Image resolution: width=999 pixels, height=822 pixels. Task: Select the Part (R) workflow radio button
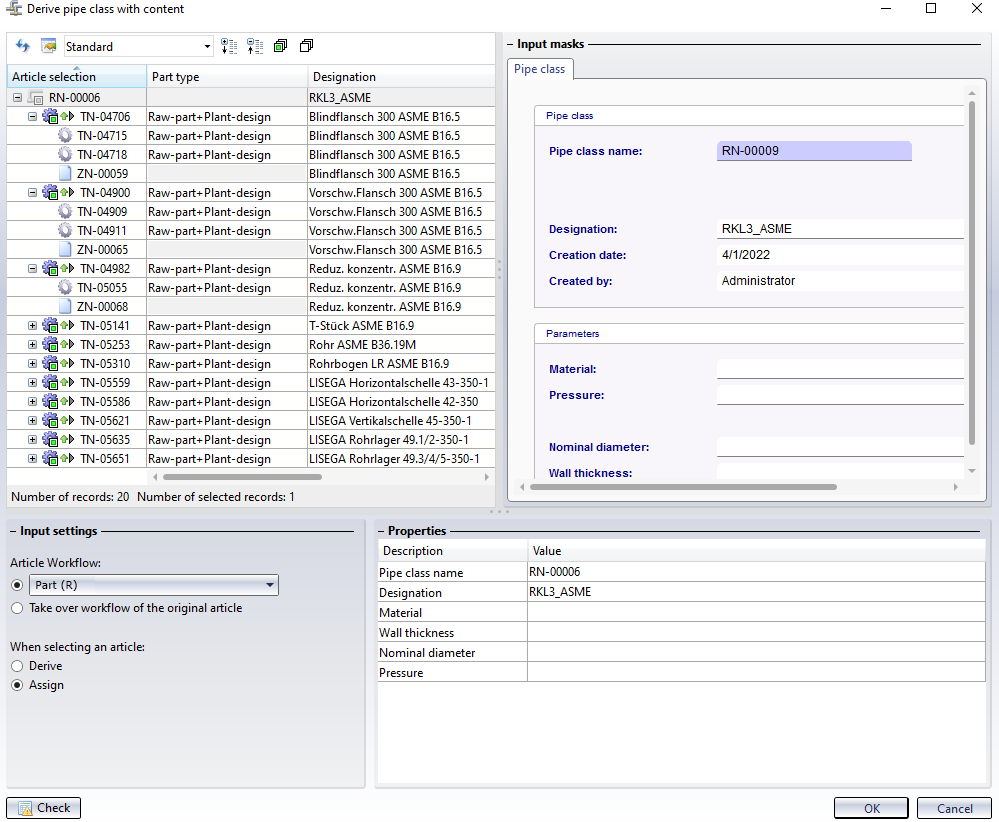(x=16, y=585)
